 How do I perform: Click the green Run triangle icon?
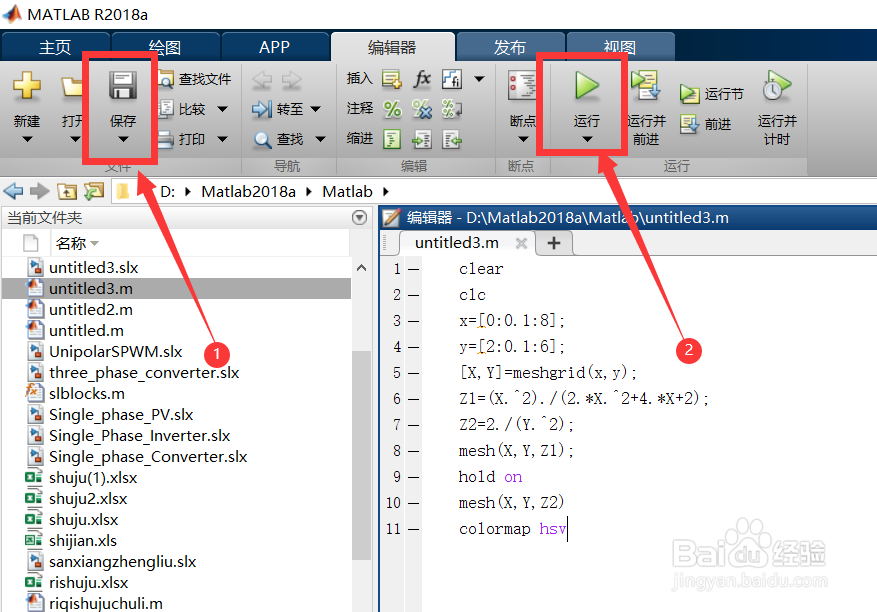pos(587,86)
